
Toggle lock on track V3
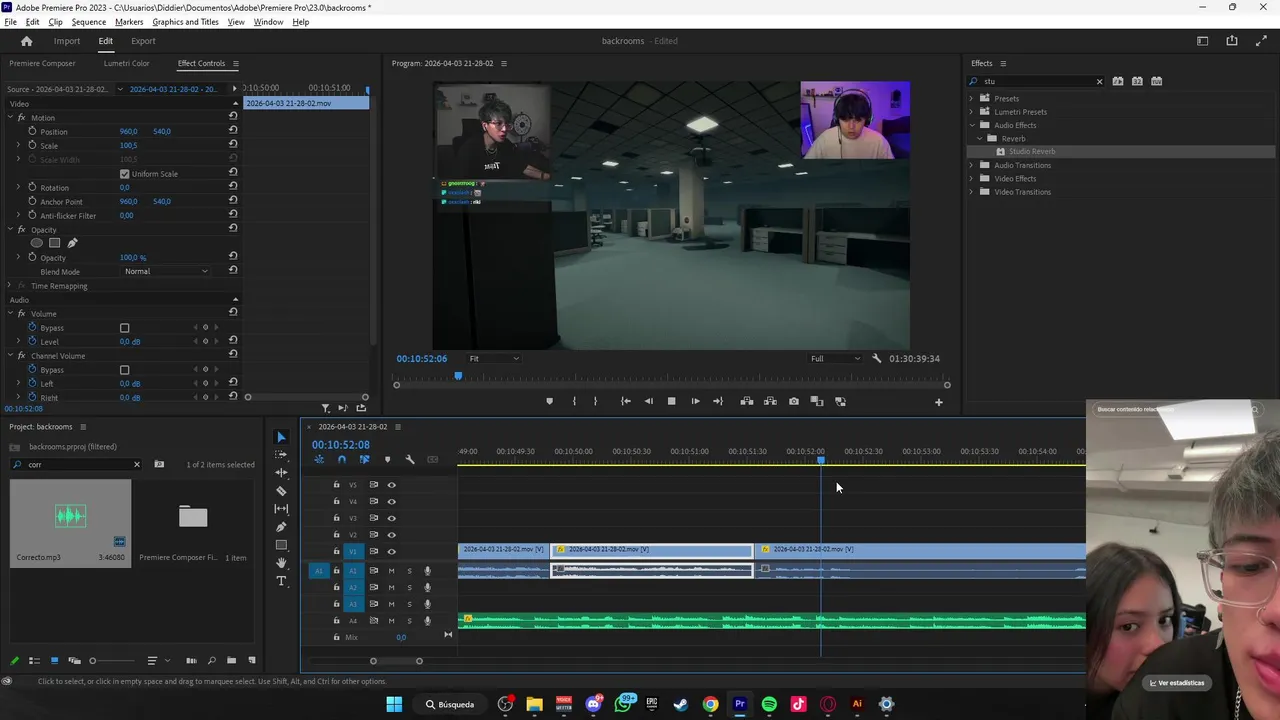(336, 518)
